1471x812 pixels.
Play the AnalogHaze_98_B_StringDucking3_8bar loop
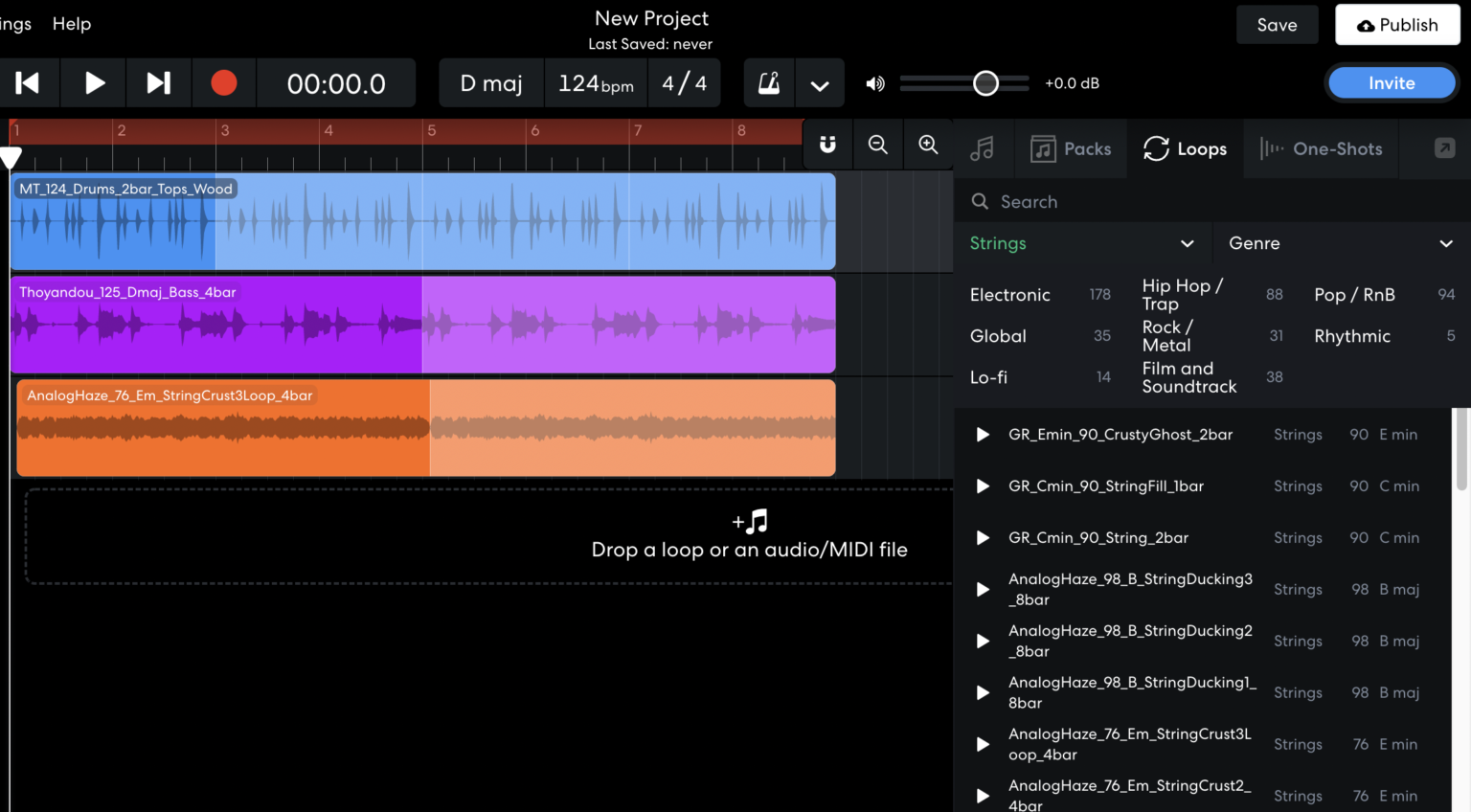982,589
